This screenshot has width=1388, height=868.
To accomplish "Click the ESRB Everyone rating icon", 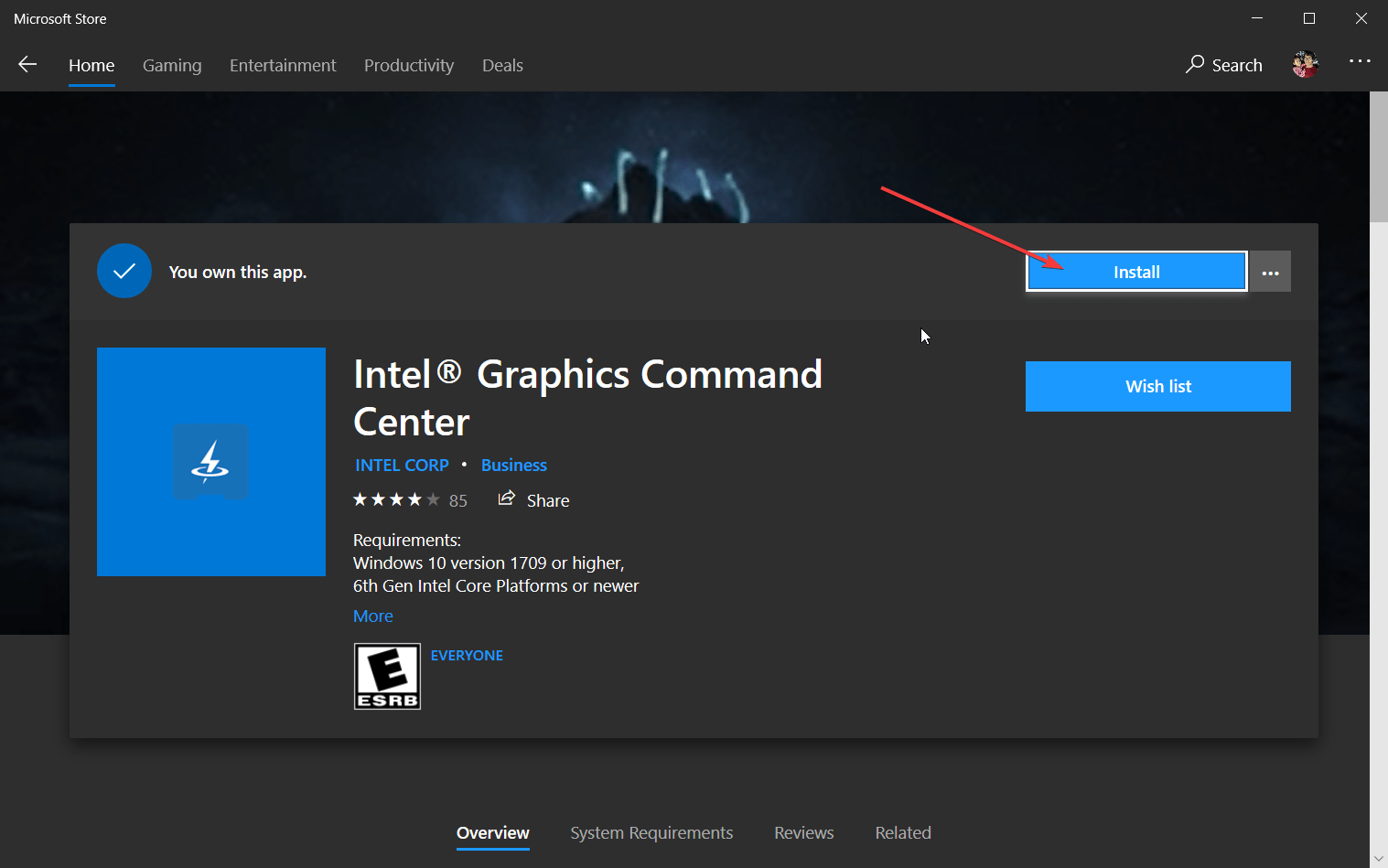I will tap(387, 676).
